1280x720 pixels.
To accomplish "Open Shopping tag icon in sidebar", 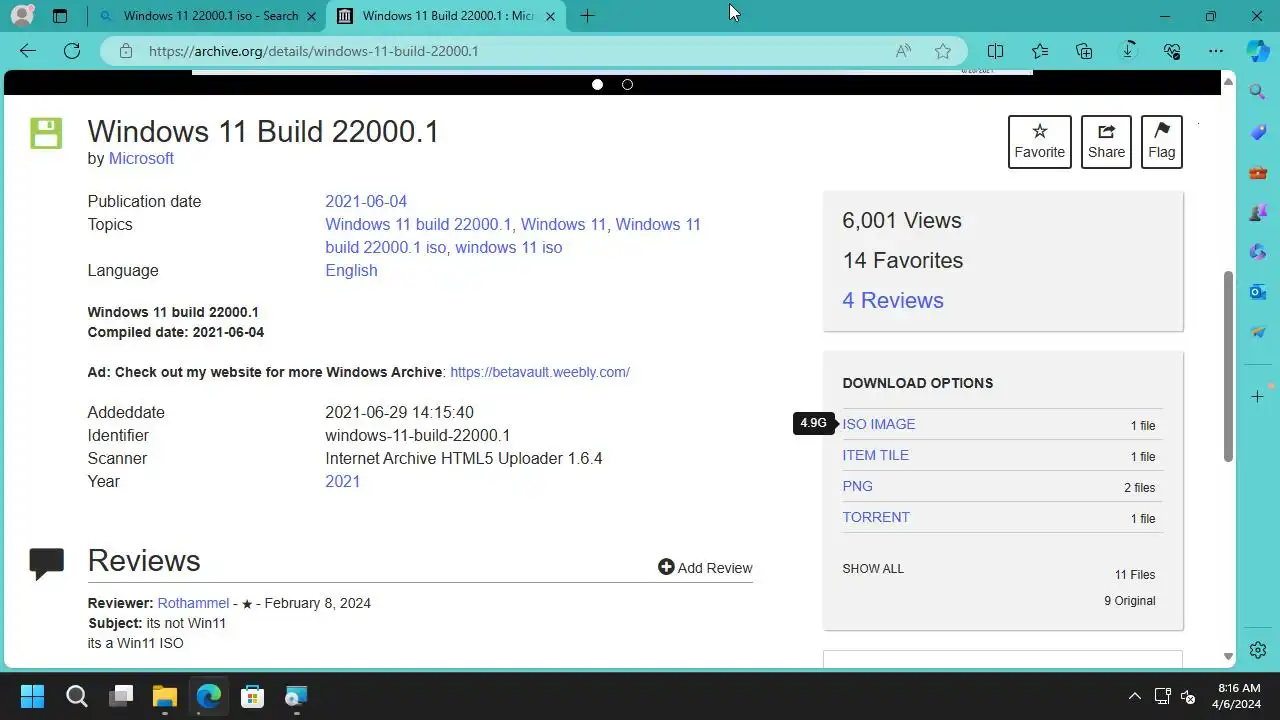I will pos(1258,132).
